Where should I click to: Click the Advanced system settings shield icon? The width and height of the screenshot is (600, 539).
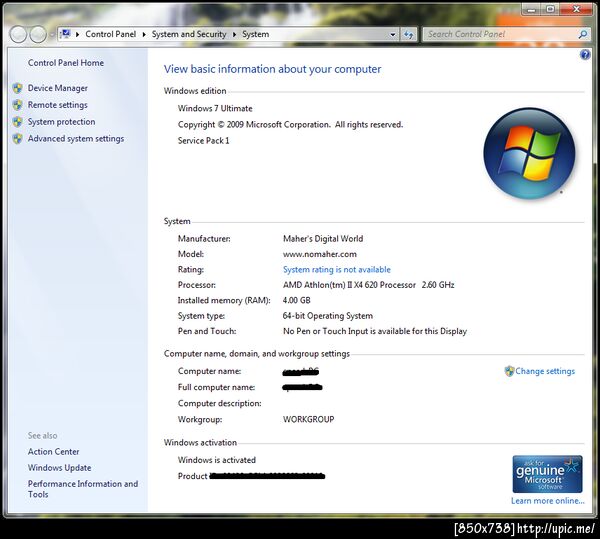coord(17,139)
